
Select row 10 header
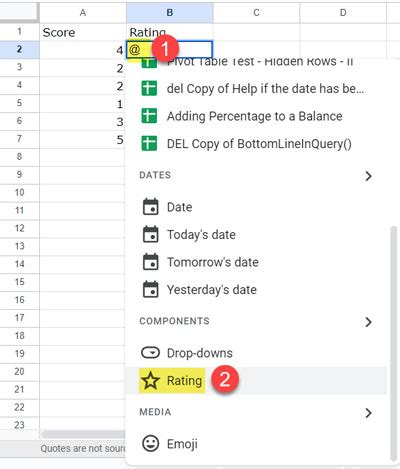(20, 192)
